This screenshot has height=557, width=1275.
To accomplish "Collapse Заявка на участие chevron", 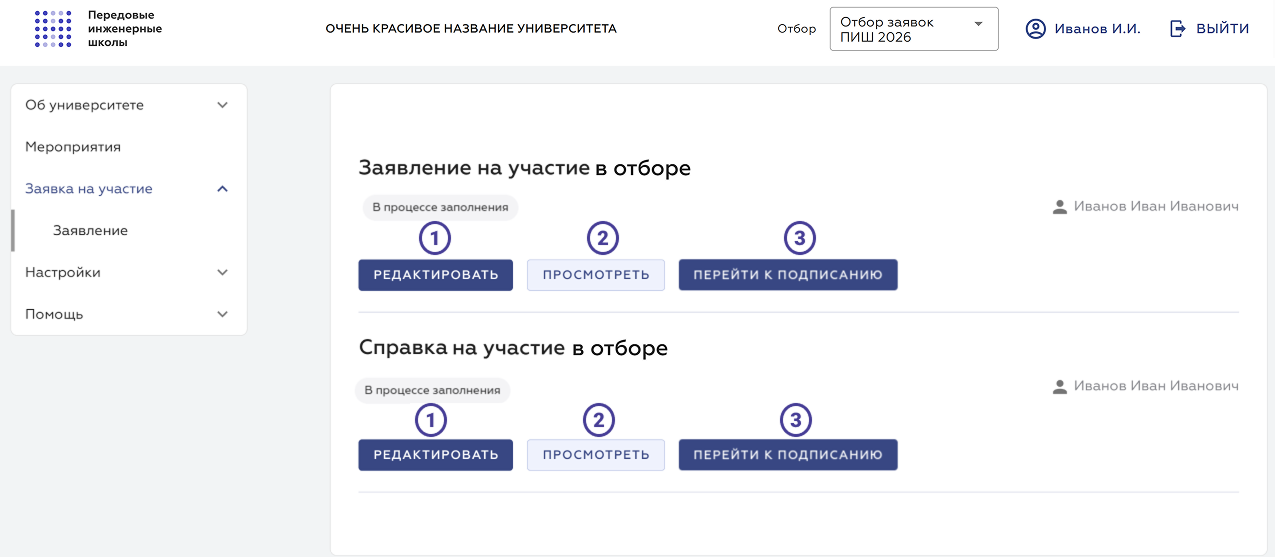I will (x=222, y=189).
